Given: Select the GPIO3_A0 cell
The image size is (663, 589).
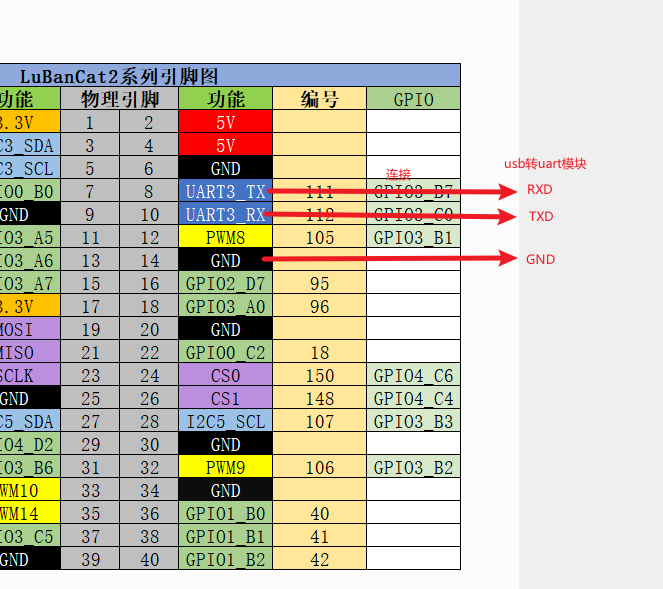Looking at the screenshot, I should tap(225, 306).
